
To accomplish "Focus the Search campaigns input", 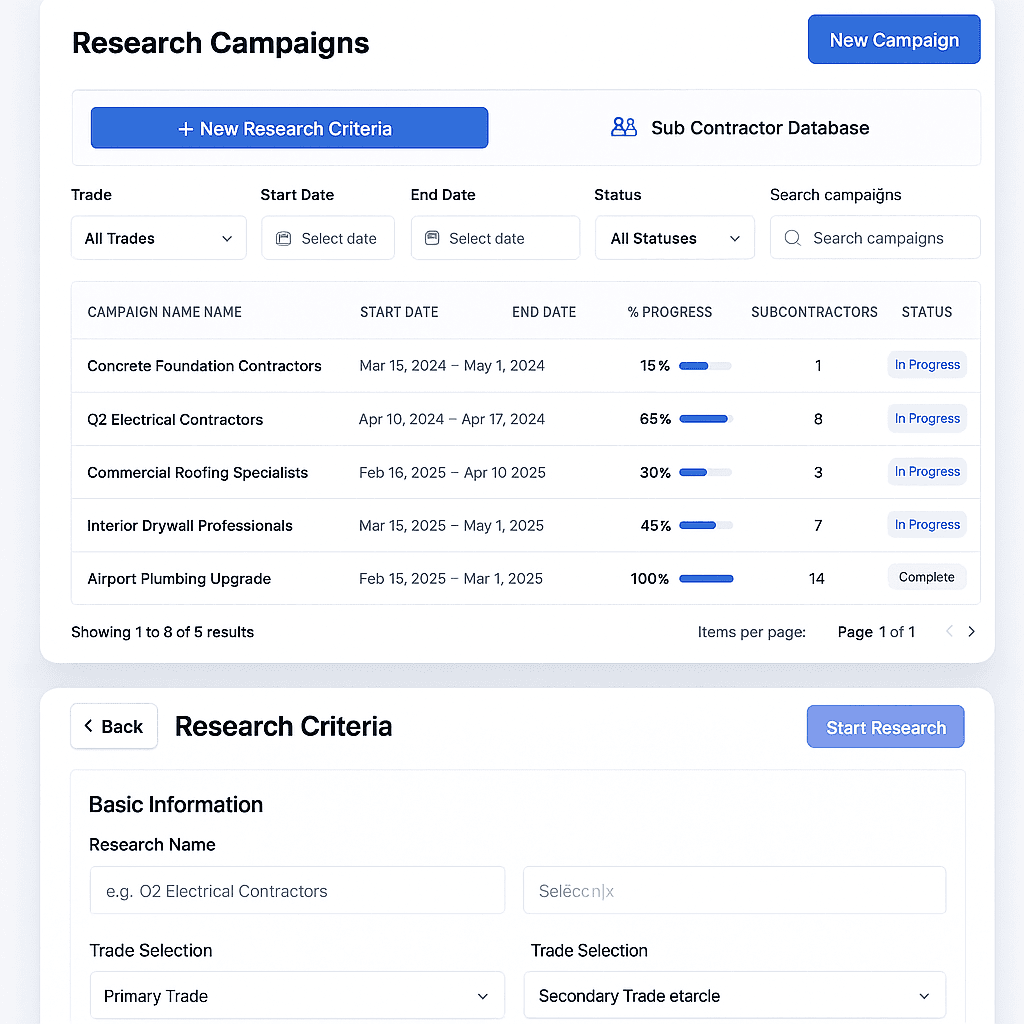I will point(875,238).
